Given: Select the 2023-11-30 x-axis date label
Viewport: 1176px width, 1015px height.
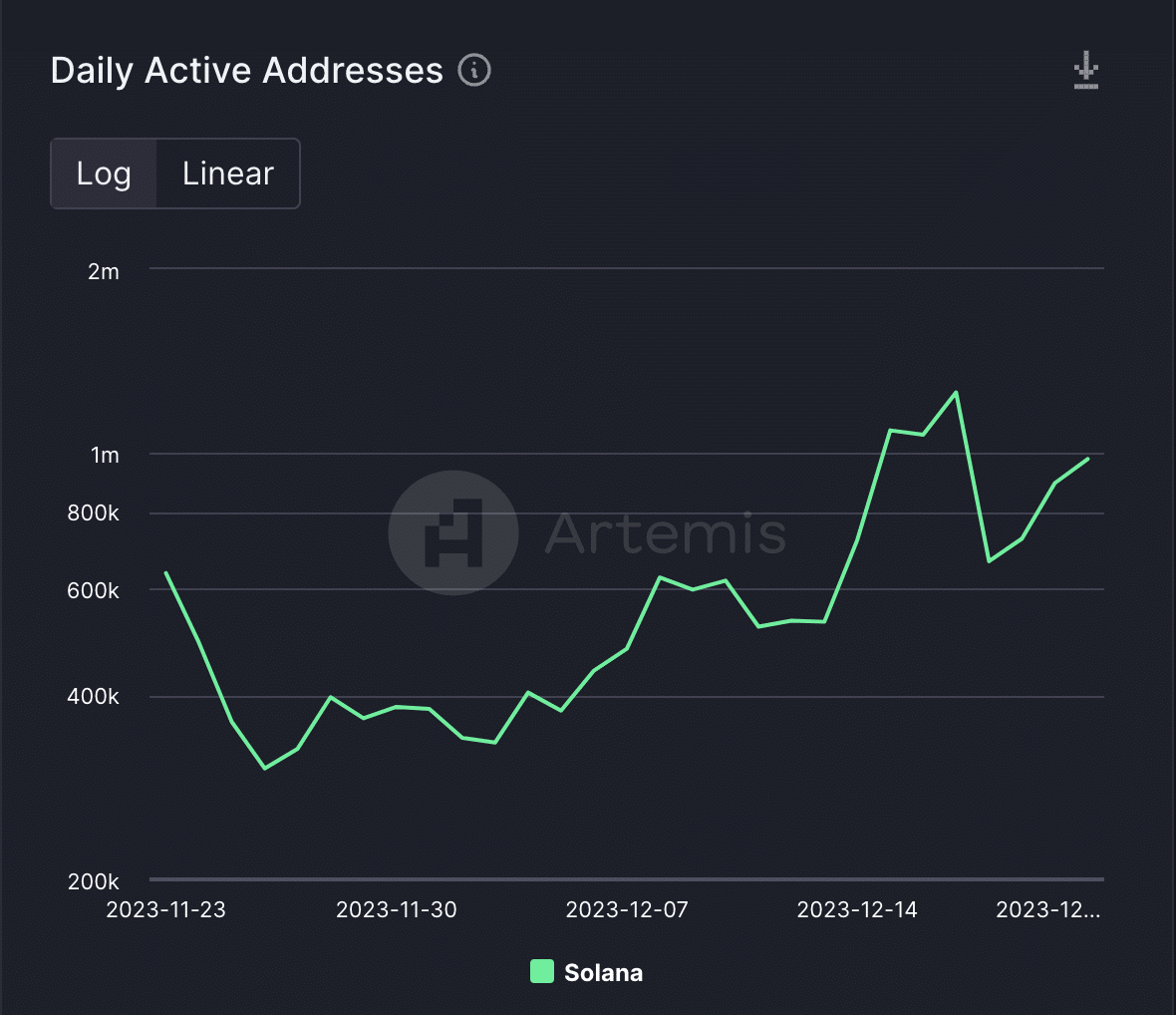Looking at the screenshot, I should 396,909.
